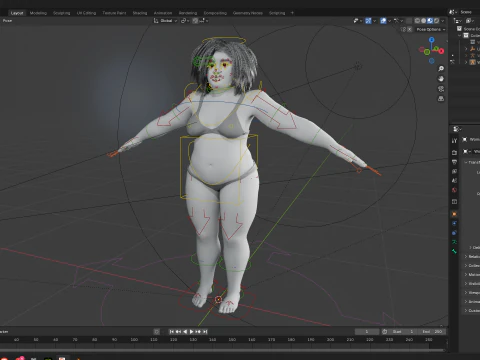The width and height of the screenshot is (480, 360).
Task: Click the current frame number field
Action: coord(367,332)
